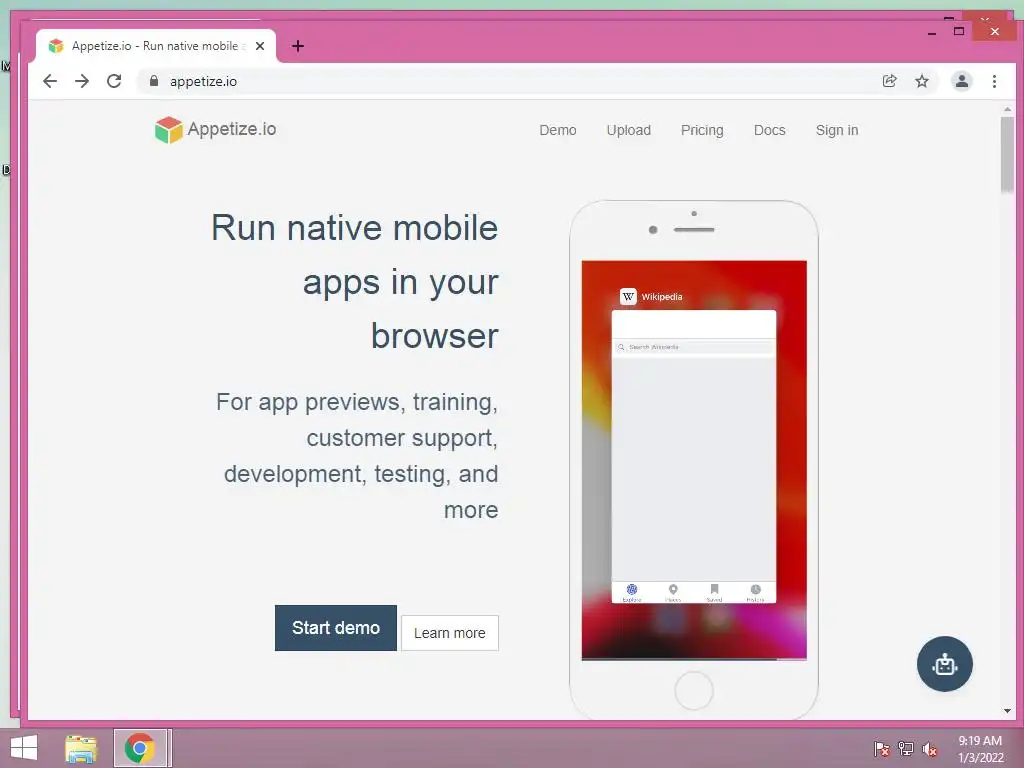Click the Chrome taskbar icon

[x=140, y=748]
